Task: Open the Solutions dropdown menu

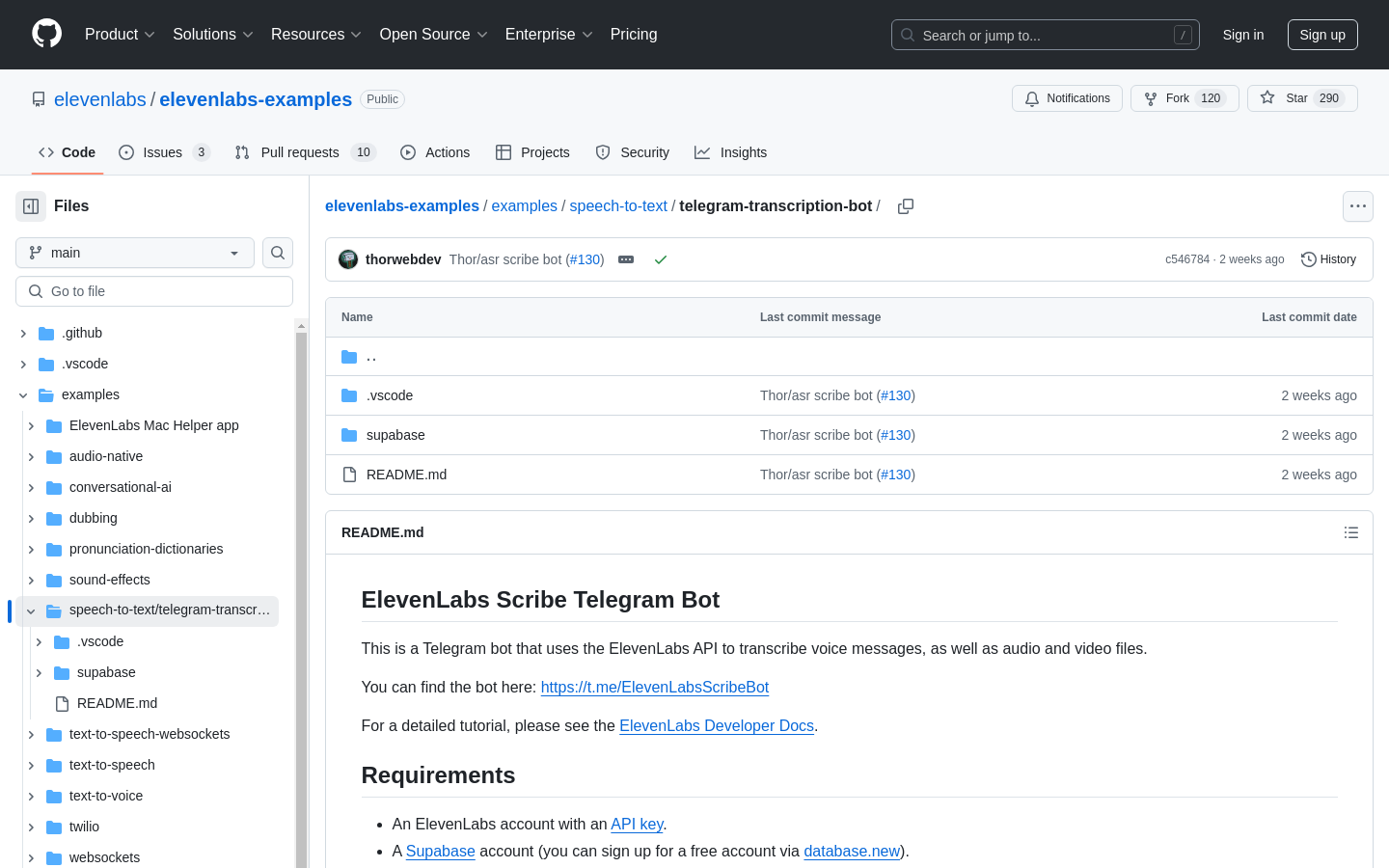Action: [x=212, y=34]
